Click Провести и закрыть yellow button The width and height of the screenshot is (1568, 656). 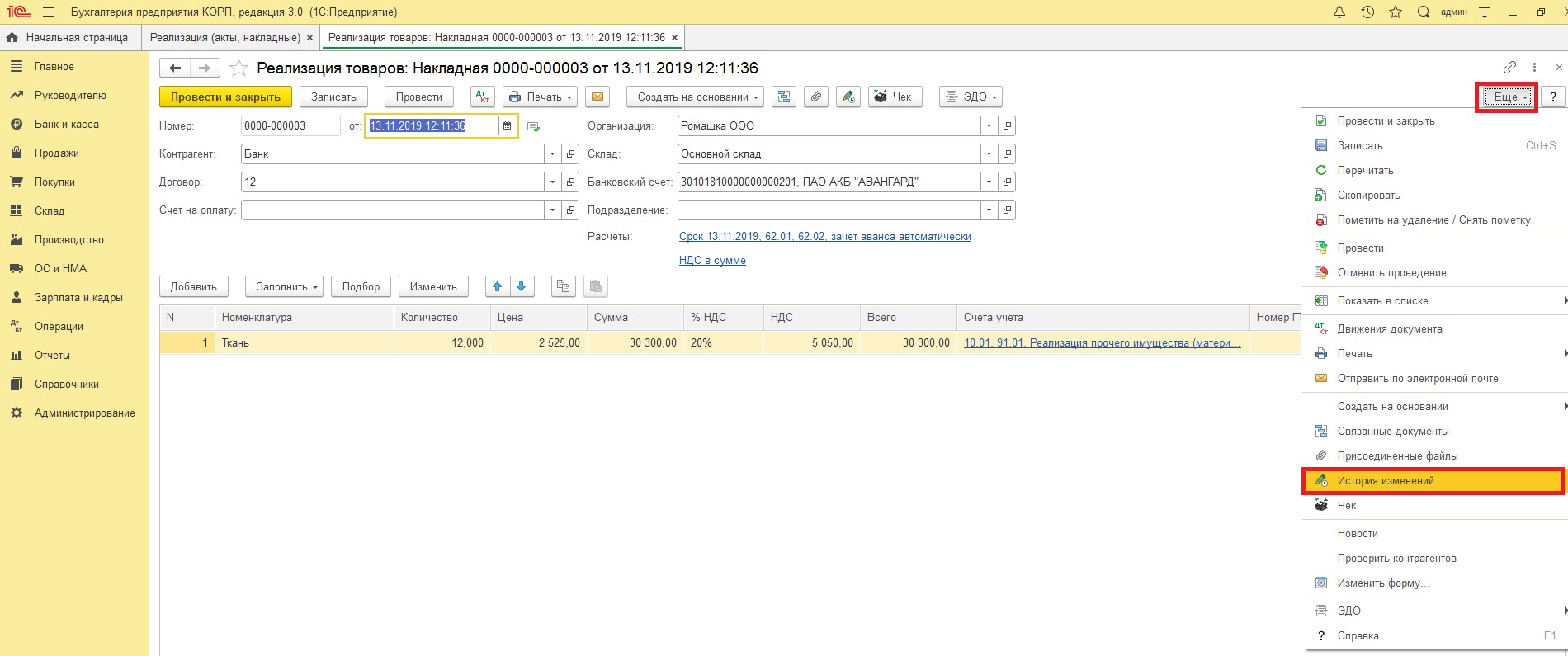pyautogui.click(x=225, y=97)
